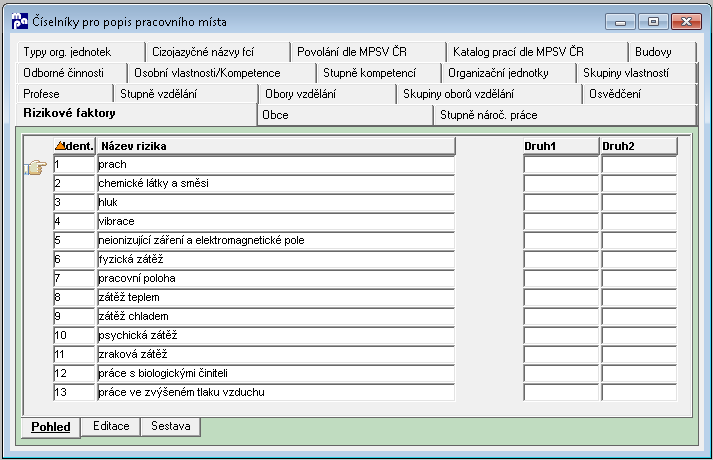Open the Osvědčení tab
Viewport: 713px width, 460px height.
click(639, 94)
